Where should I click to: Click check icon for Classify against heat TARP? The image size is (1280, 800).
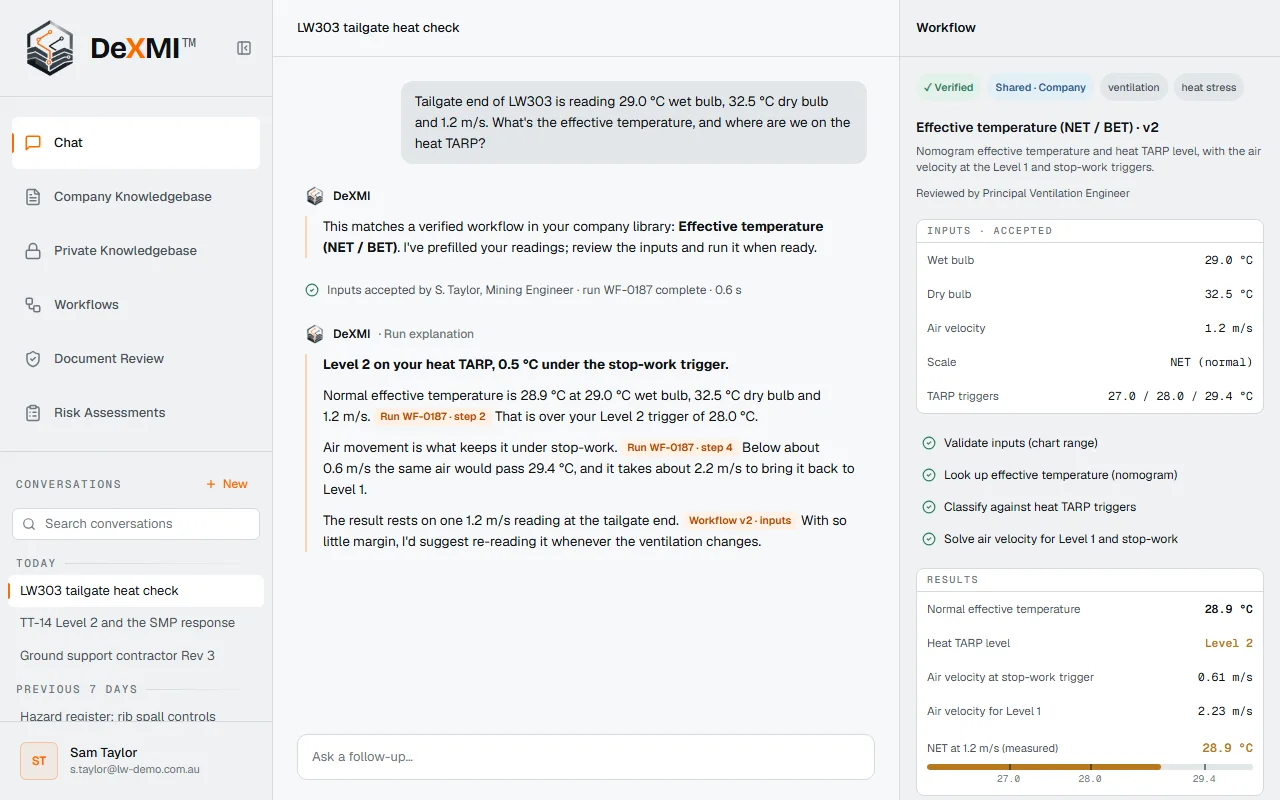coord(928,507)
